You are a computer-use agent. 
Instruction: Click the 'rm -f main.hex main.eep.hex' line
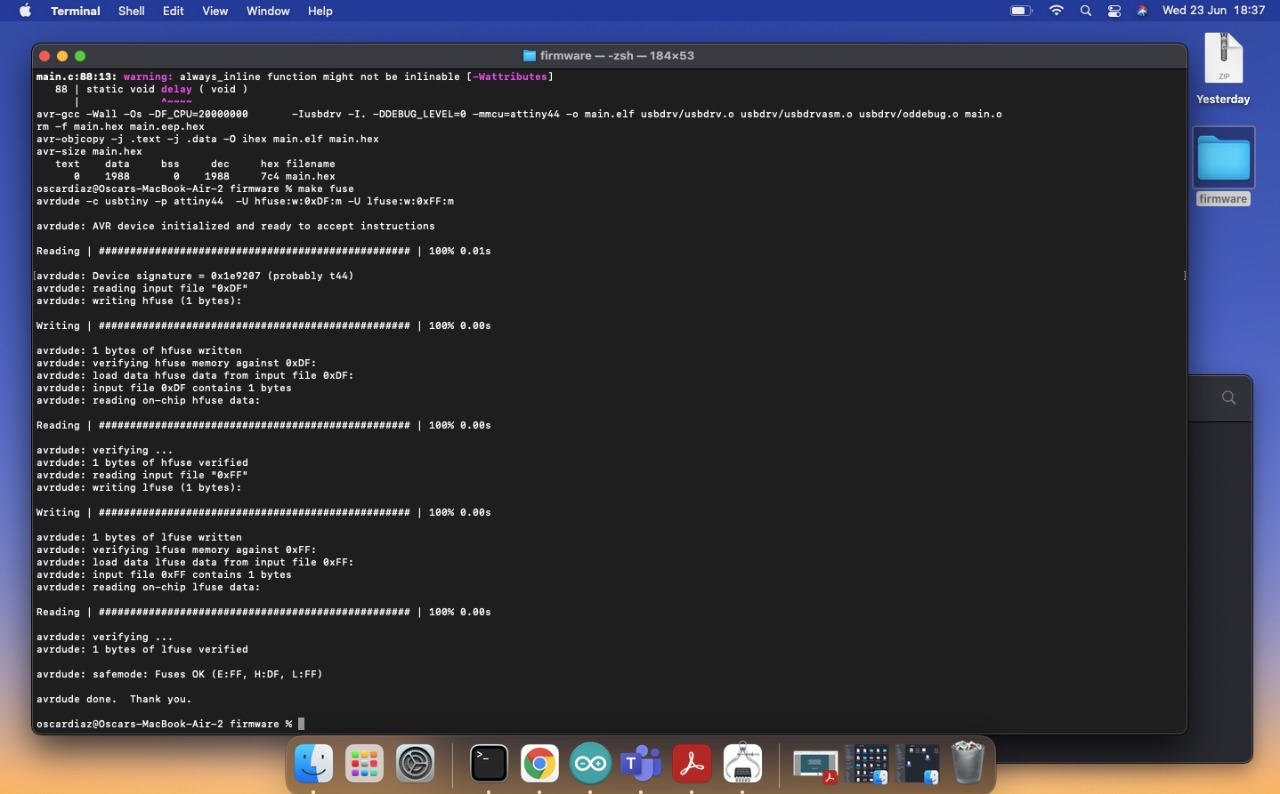[x=120, y=127]
